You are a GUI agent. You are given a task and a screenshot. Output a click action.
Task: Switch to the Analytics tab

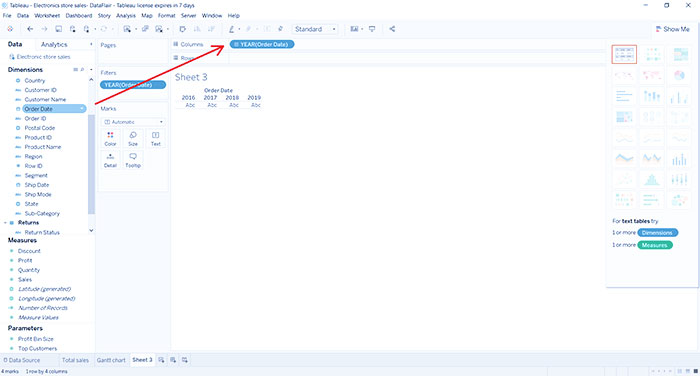[x=54, y=45]
